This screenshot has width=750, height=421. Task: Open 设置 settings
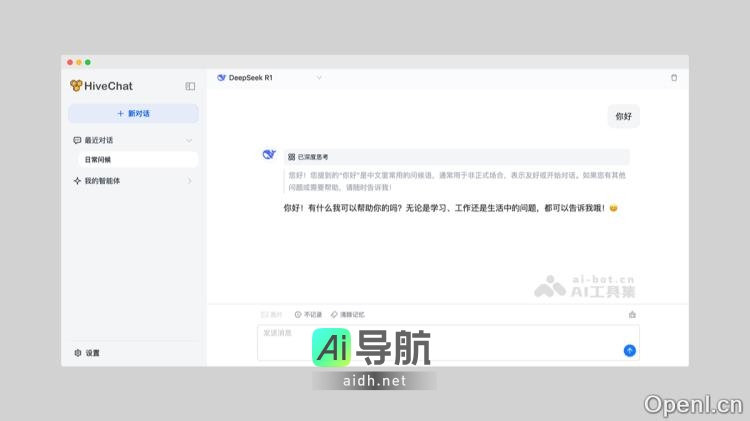pos(87,353)
